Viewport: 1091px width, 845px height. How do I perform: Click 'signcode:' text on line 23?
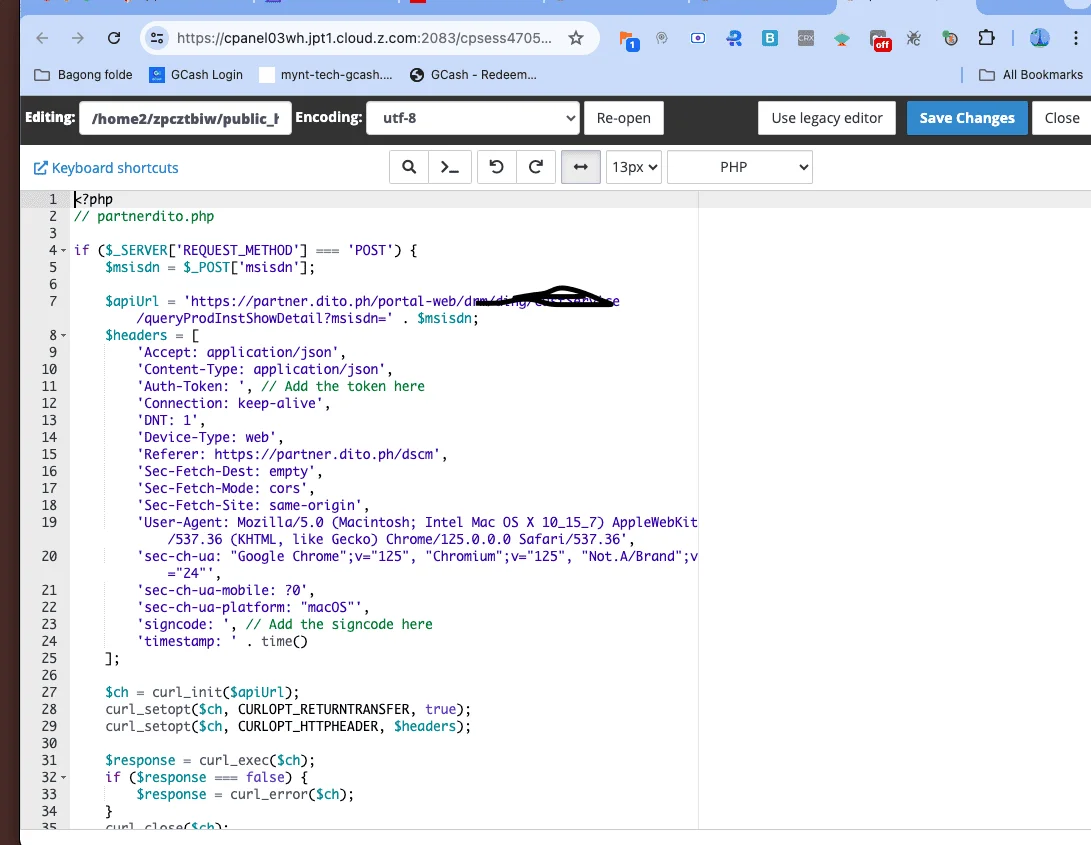(178, 624)
